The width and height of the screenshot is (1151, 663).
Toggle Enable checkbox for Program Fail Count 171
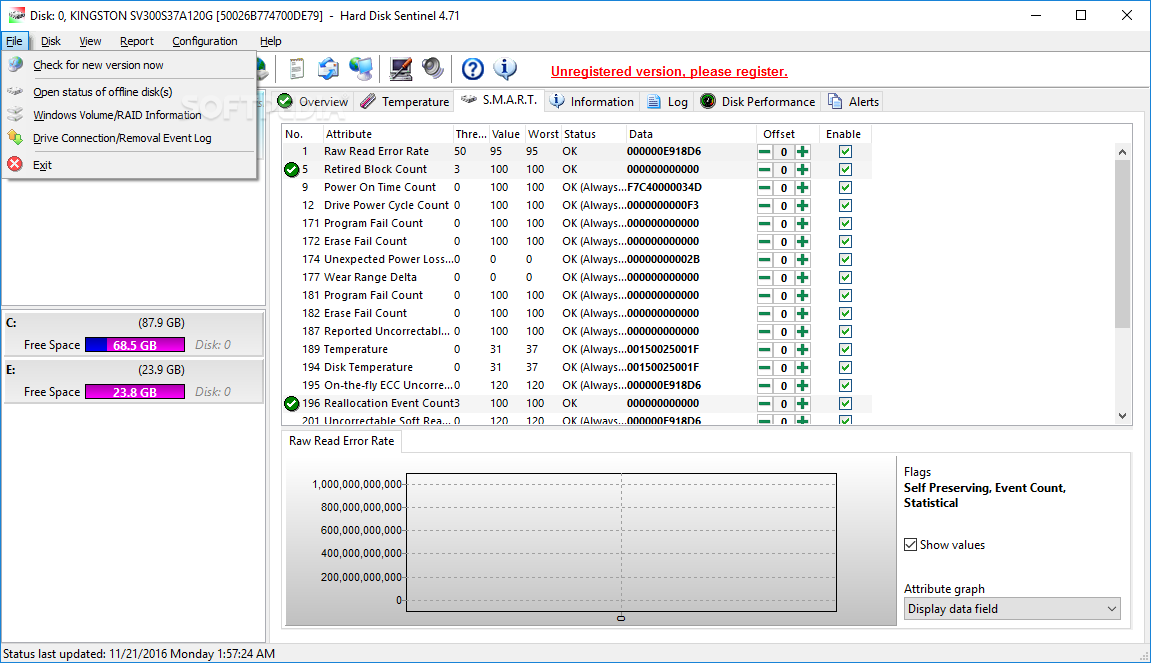(x=846, y=224)
